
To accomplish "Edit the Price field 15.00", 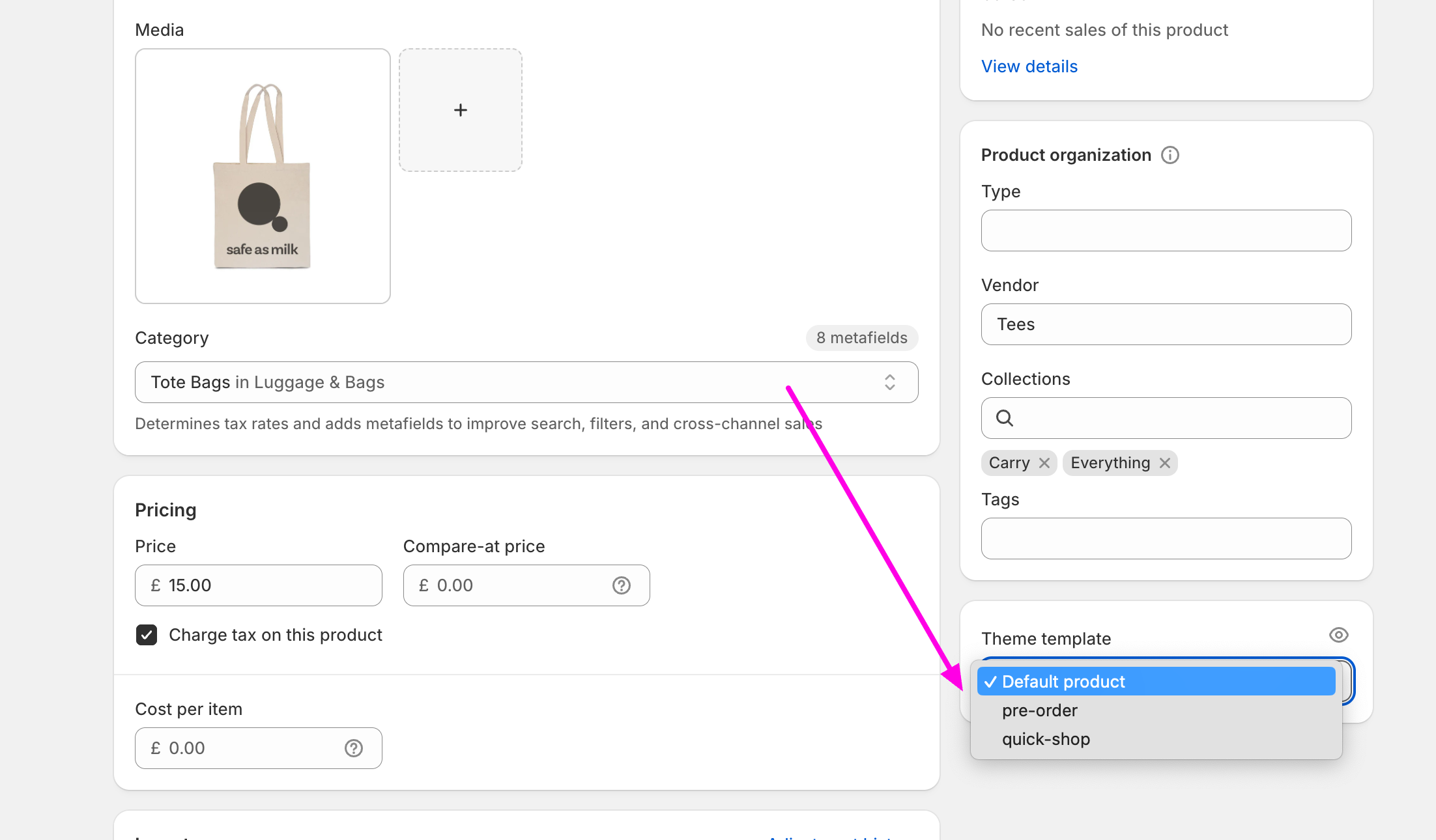I will point(259,585).
